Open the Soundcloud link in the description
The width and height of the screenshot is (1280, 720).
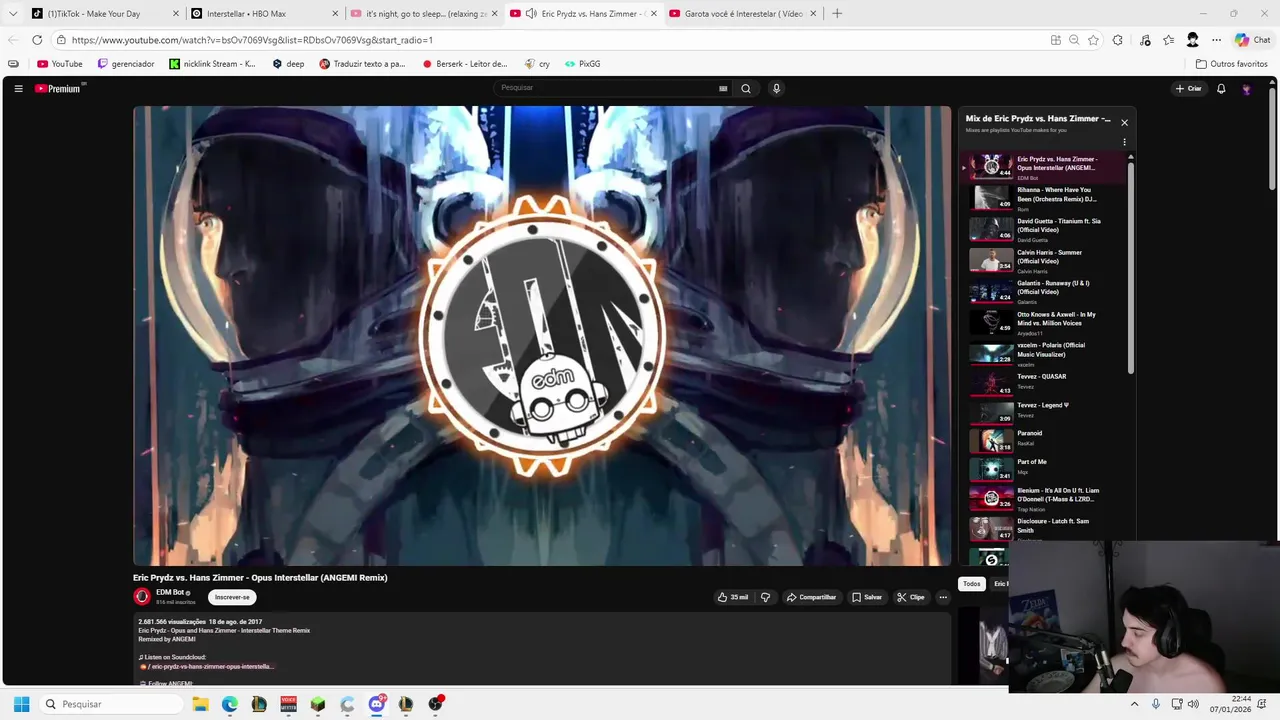207,666
